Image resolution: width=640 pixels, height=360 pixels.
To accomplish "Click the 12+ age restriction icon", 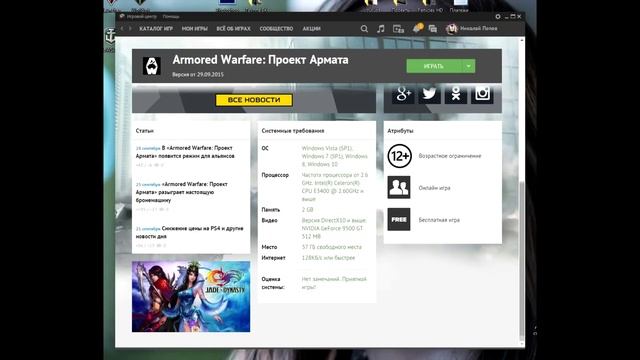I will pyautogui.click(x=399, y=156).
